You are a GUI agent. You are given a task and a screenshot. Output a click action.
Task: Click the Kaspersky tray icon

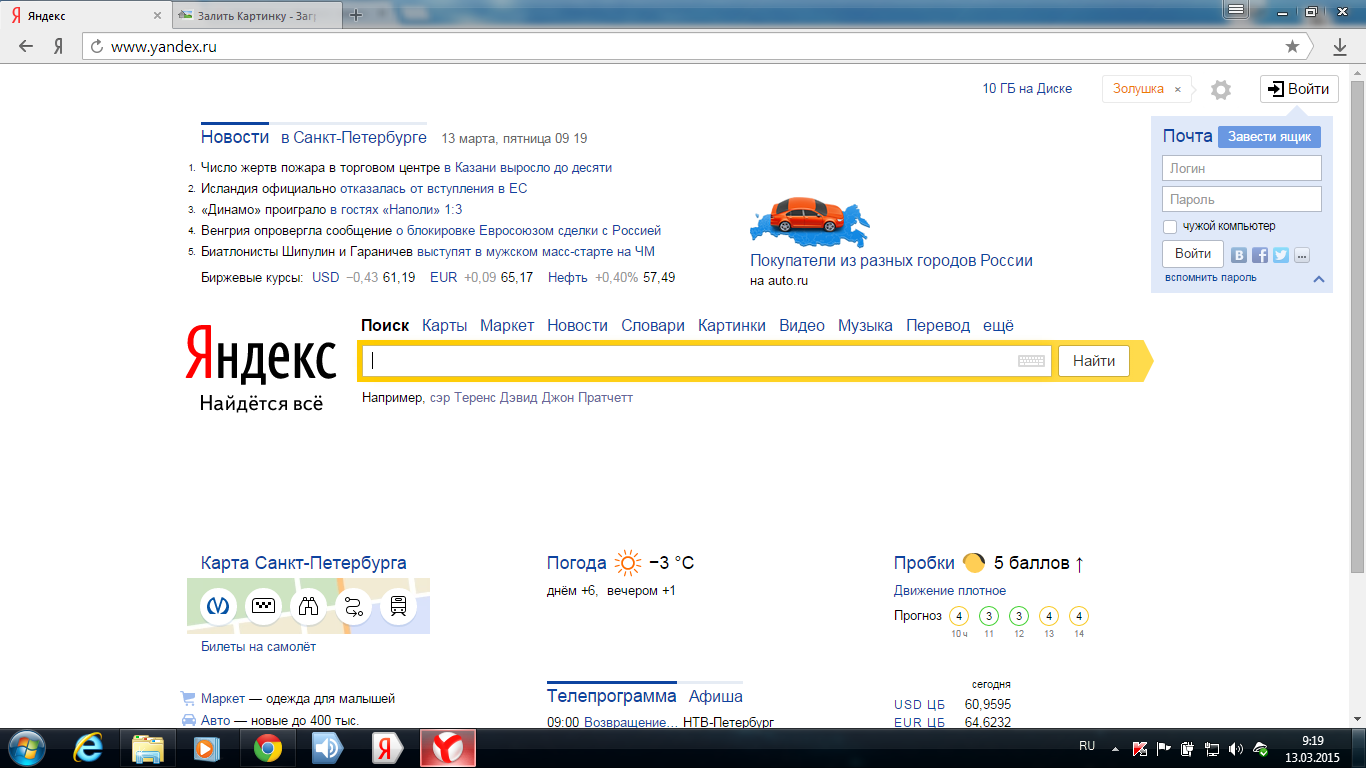click(1140, 748)
